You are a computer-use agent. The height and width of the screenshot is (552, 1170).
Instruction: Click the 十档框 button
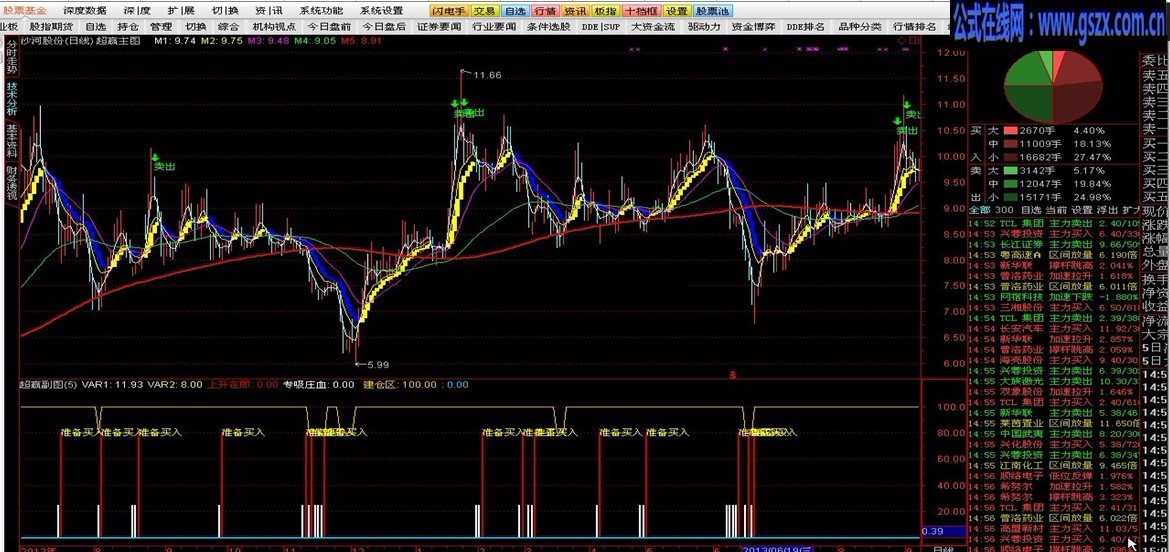point(640,11)
